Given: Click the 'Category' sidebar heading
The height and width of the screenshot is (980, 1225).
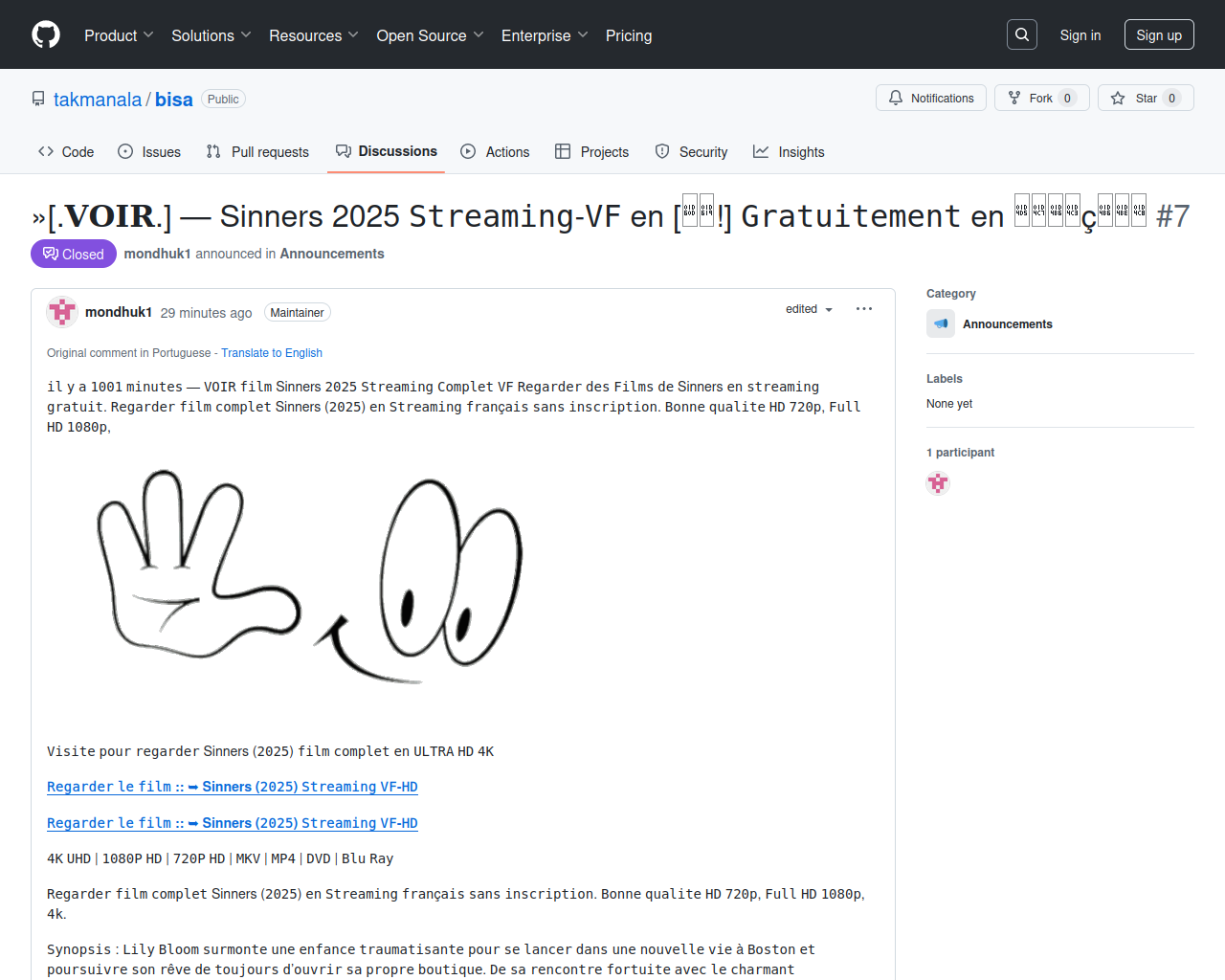Looking at the screenshot, I should (x=951, y=294).
